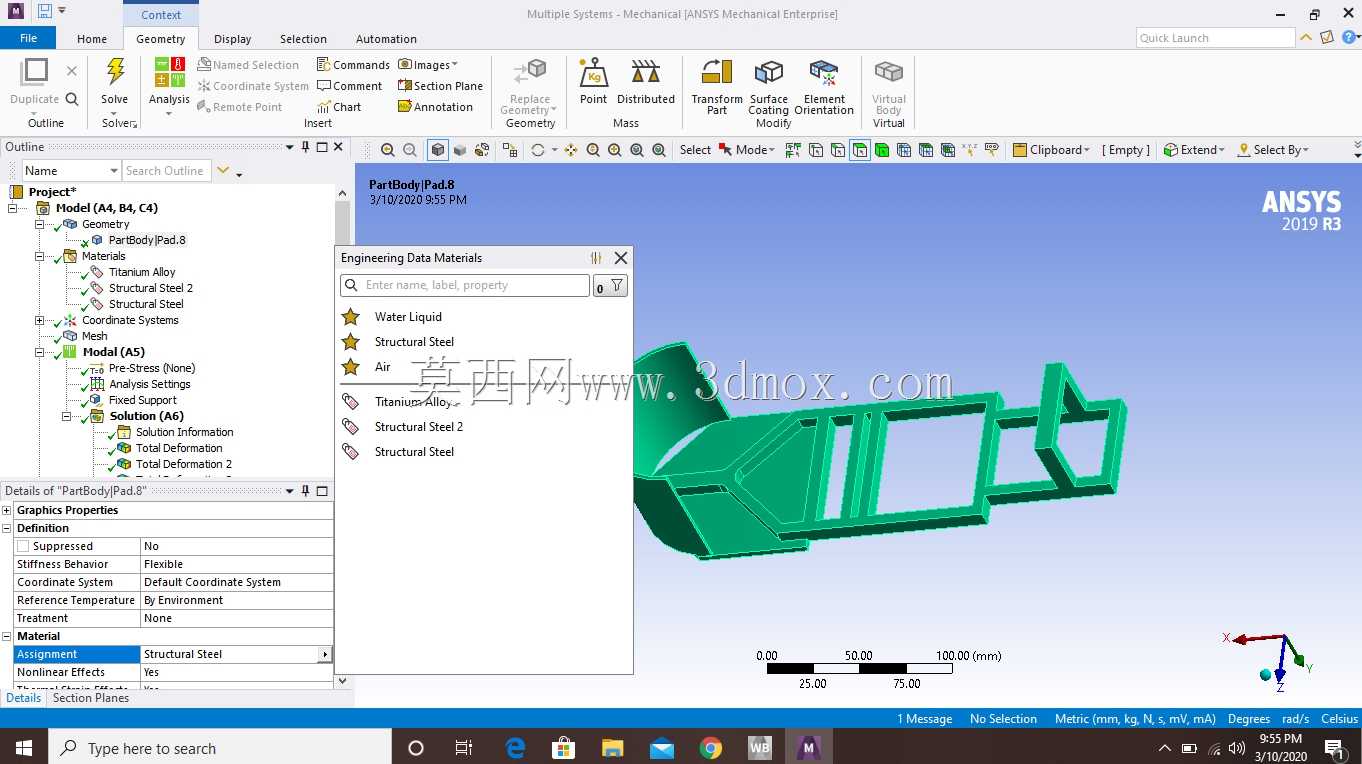Collapse the Materials tree node
The image size is (1362, 764).
(40, 256)
